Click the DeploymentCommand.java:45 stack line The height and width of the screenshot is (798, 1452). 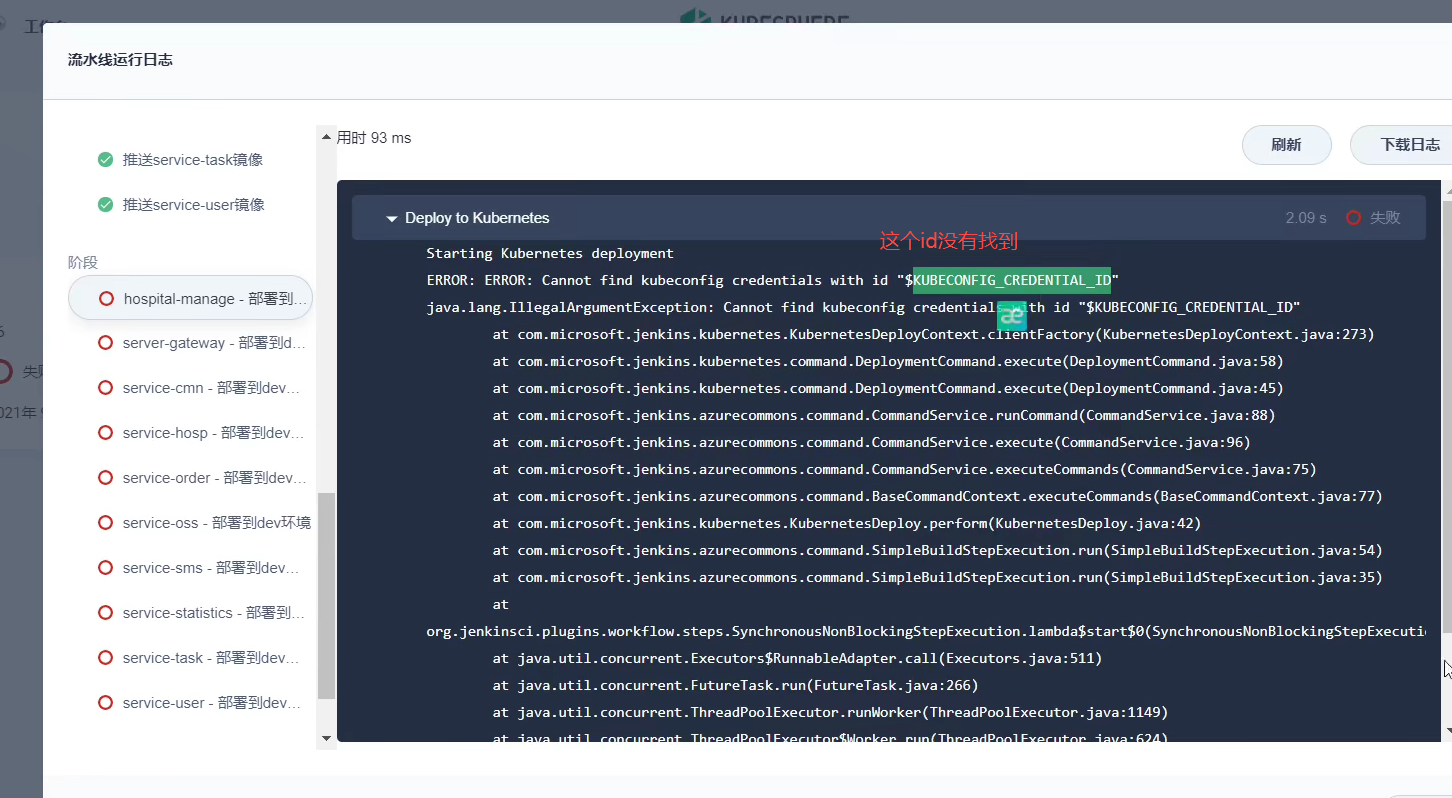pos(888,389)
